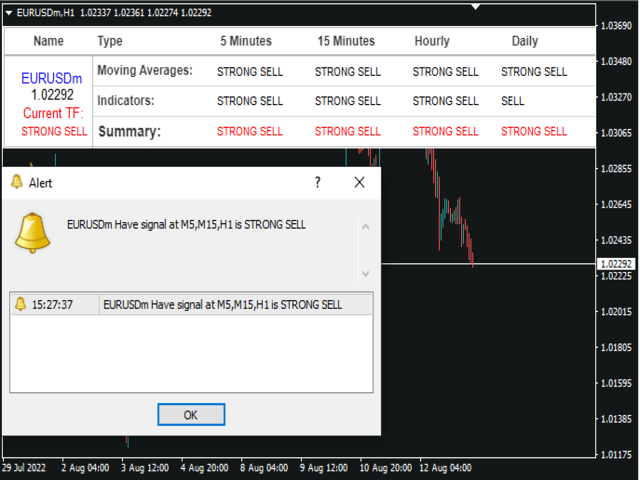Click Moving Averages 5 Minutes STRONG SELL
This screenshot has height=480, width=640.
tap(250, 72)
